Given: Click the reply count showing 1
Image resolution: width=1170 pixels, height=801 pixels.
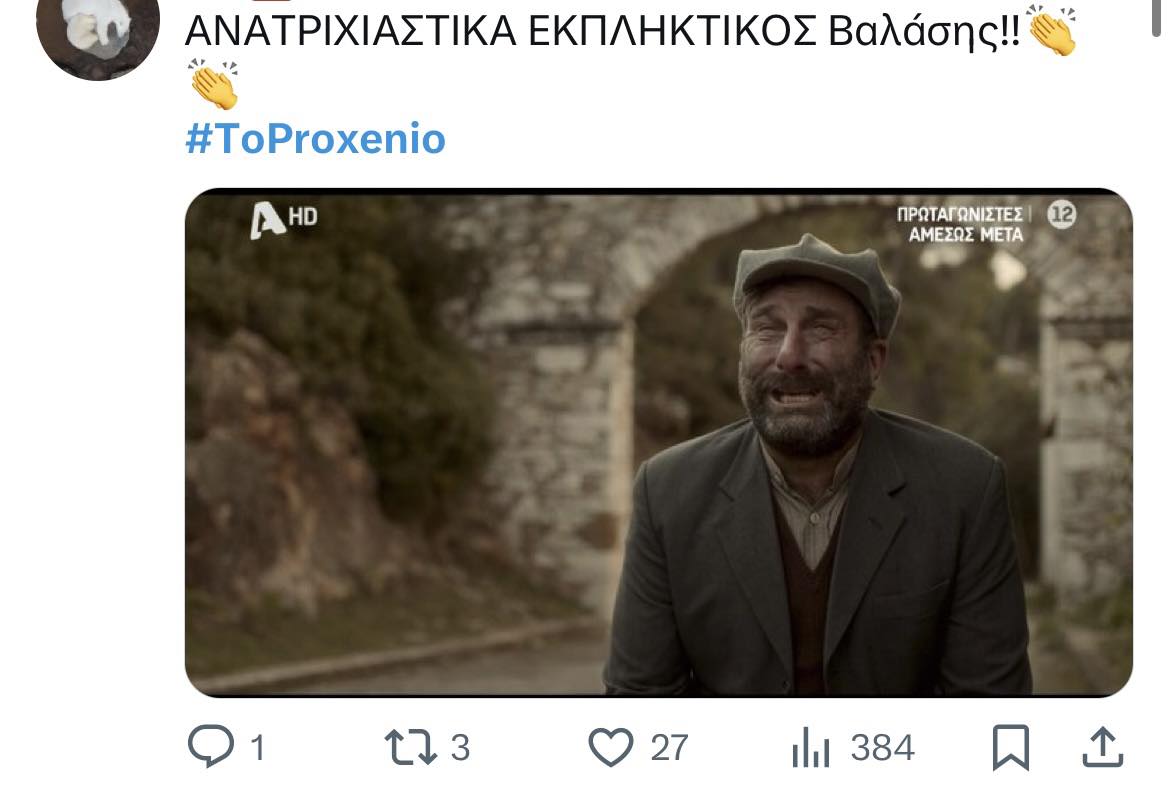Looking at the screenshot, I should pos(258,748).
